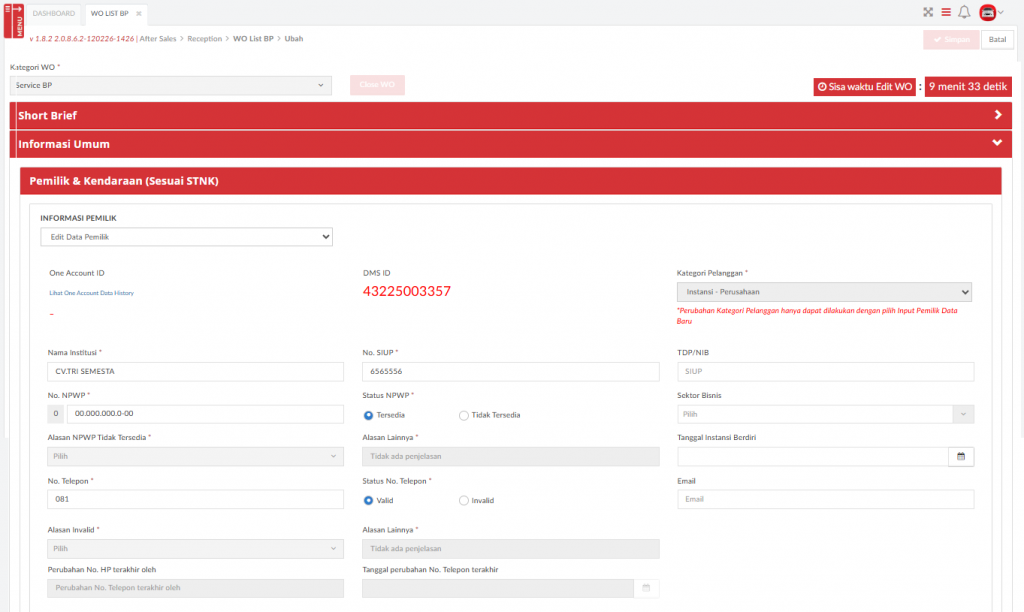The height and width of the screenshot is (612, 1024).
Task: Open the Edit Data Pemilik dropdown
Action: 186,236
